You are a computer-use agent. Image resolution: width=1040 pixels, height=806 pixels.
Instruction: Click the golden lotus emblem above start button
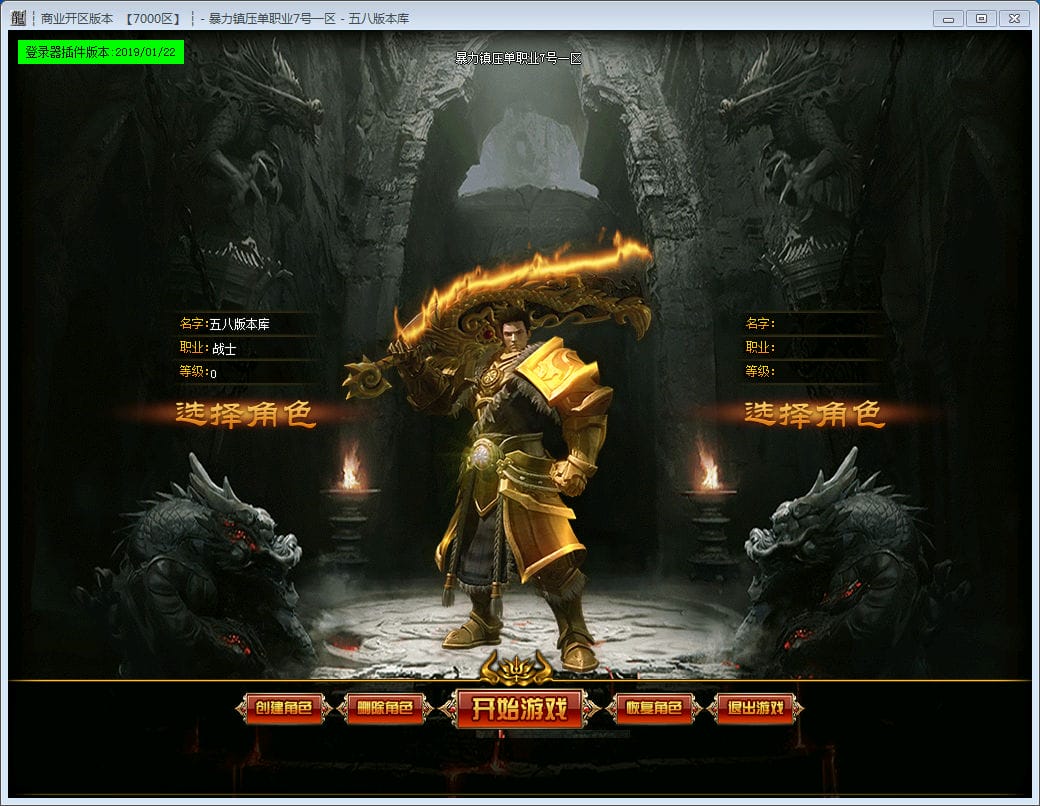tap(517, 665)
